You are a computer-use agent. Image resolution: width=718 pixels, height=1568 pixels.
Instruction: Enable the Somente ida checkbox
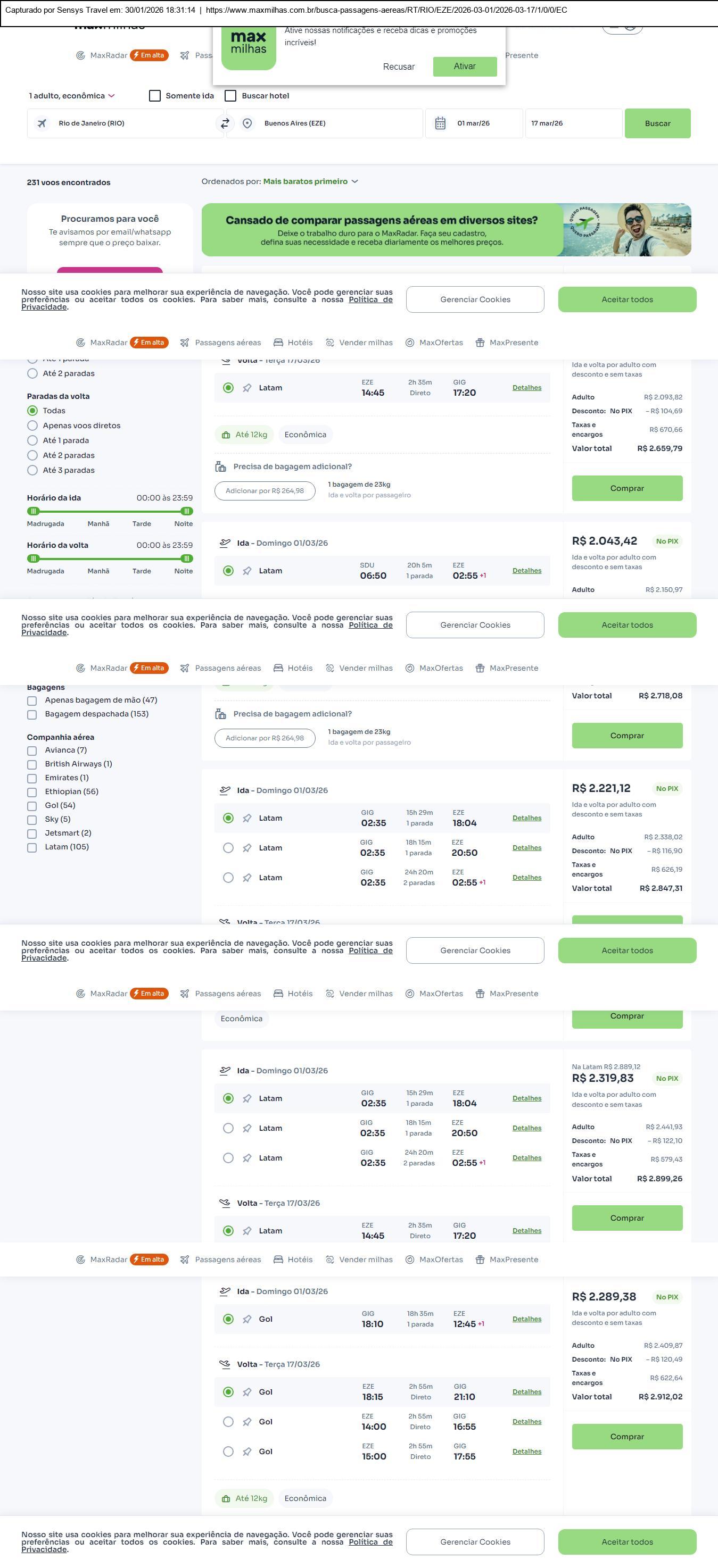155,96
